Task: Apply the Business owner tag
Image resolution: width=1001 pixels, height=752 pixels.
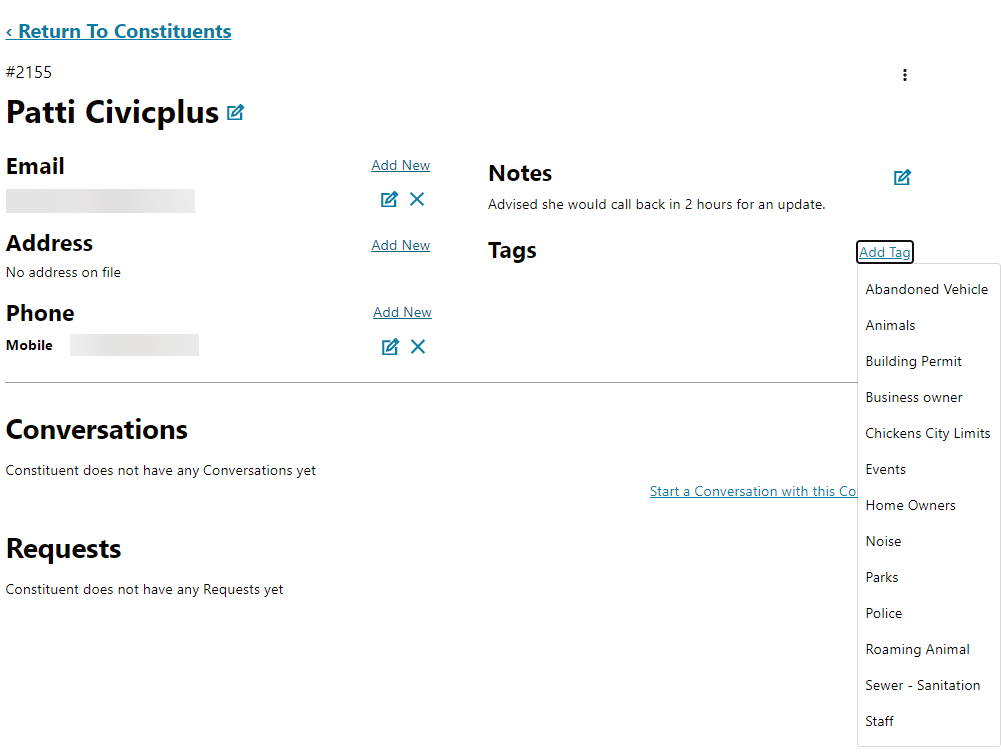Action: pyautogui.click(x=914, y=397)
